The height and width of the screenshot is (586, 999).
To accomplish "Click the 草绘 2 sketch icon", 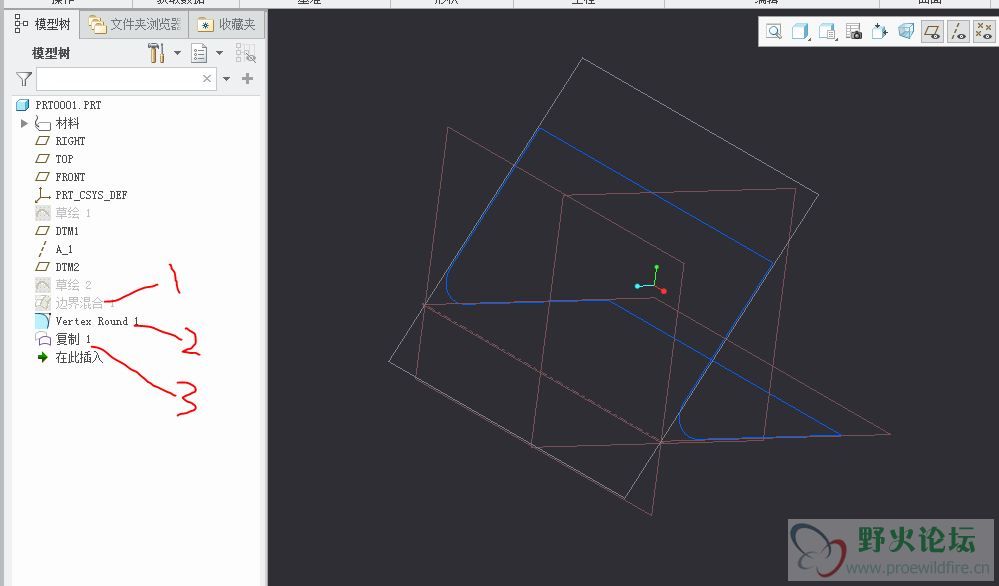I will (43, 284).
